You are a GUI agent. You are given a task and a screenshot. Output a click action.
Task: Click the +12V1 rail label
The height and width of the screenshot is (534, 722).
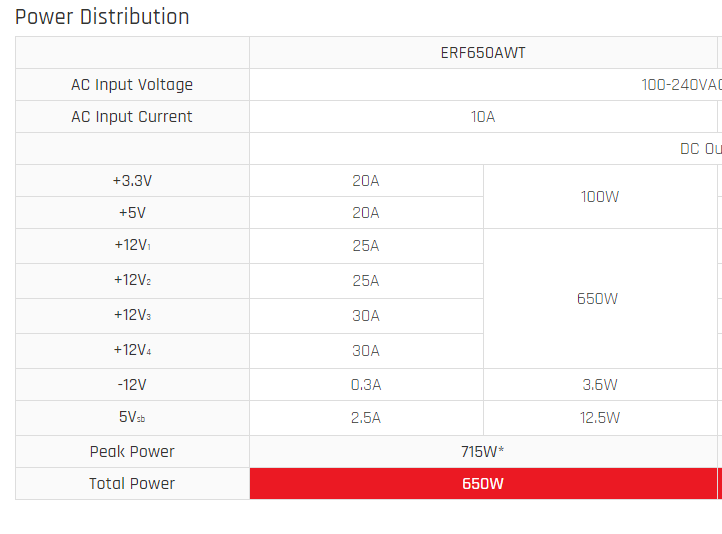pyautogui.click(x=132, y=245)
